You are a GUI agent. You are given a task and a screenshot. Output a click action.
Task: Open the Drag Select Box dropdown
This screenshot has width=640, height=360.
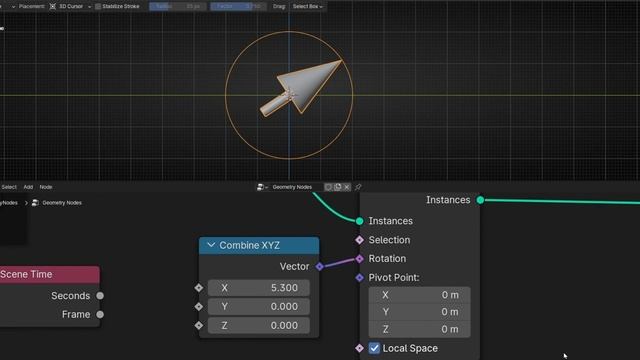pos(307,6)
